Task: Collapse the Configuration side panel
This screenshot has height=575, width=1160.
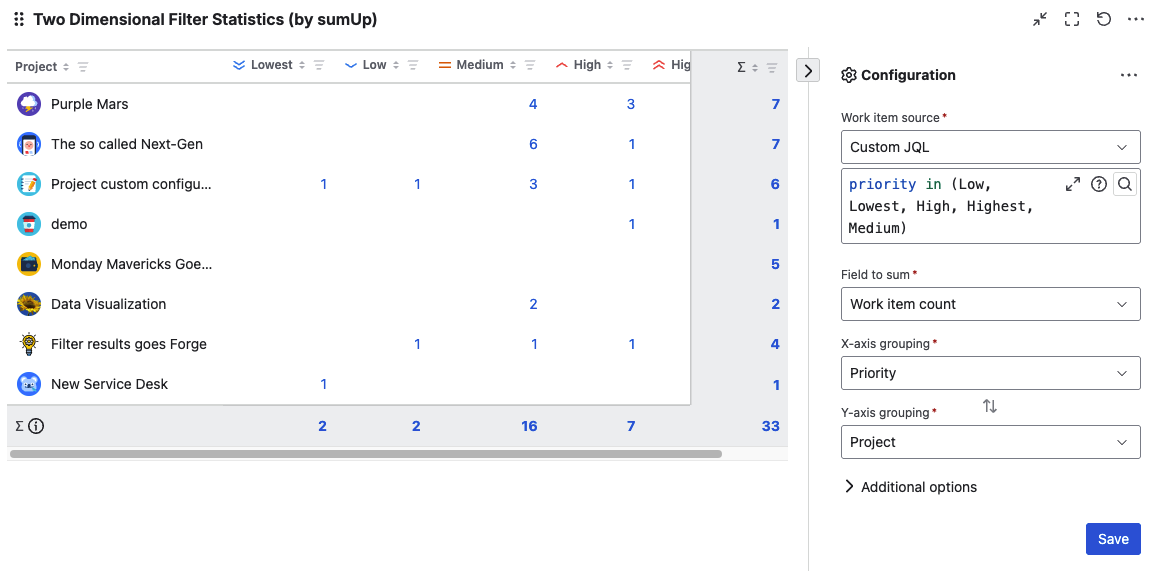Action: (x=807, y=70)
